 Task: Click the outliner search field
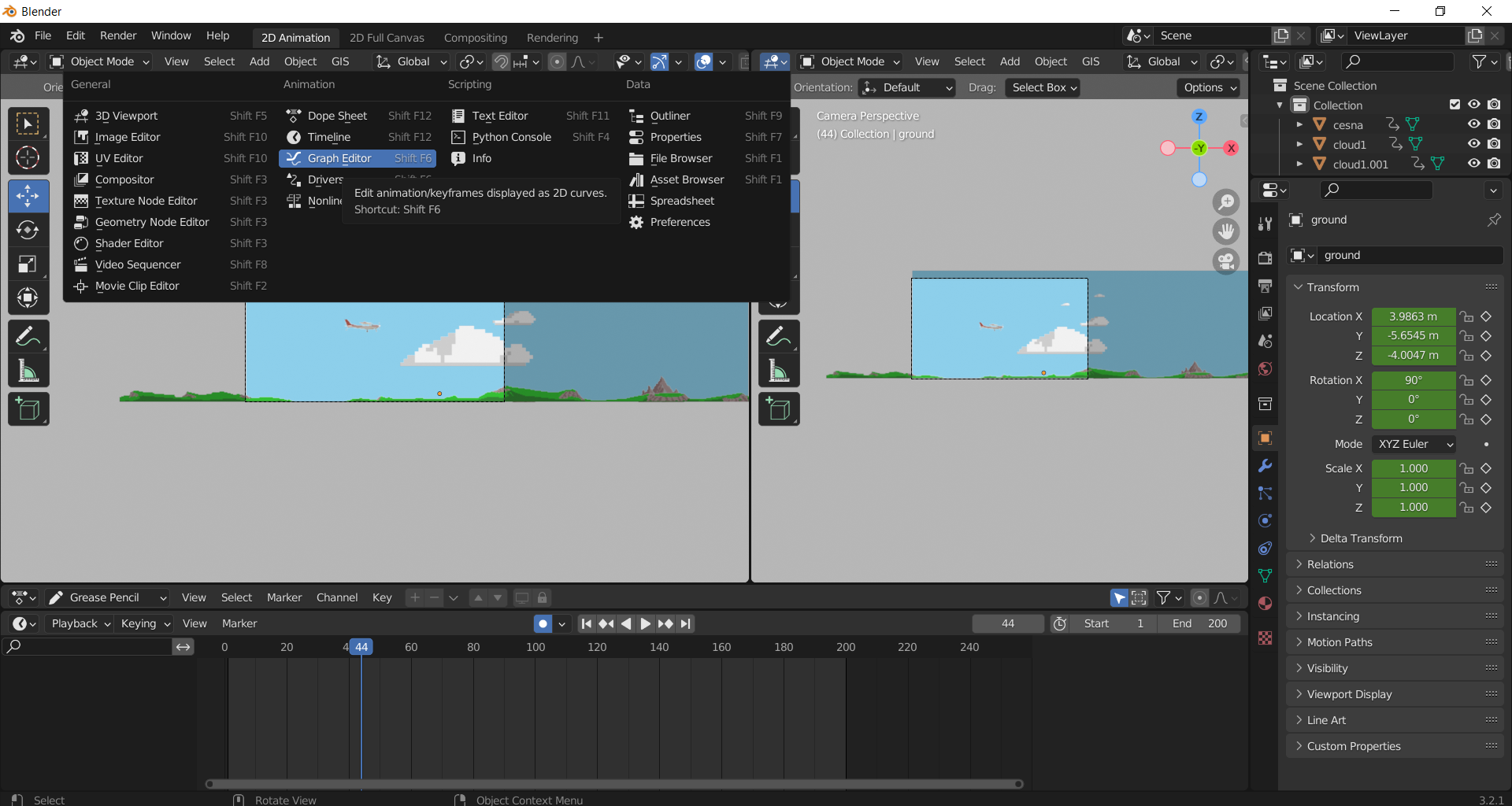point(1398,61)
